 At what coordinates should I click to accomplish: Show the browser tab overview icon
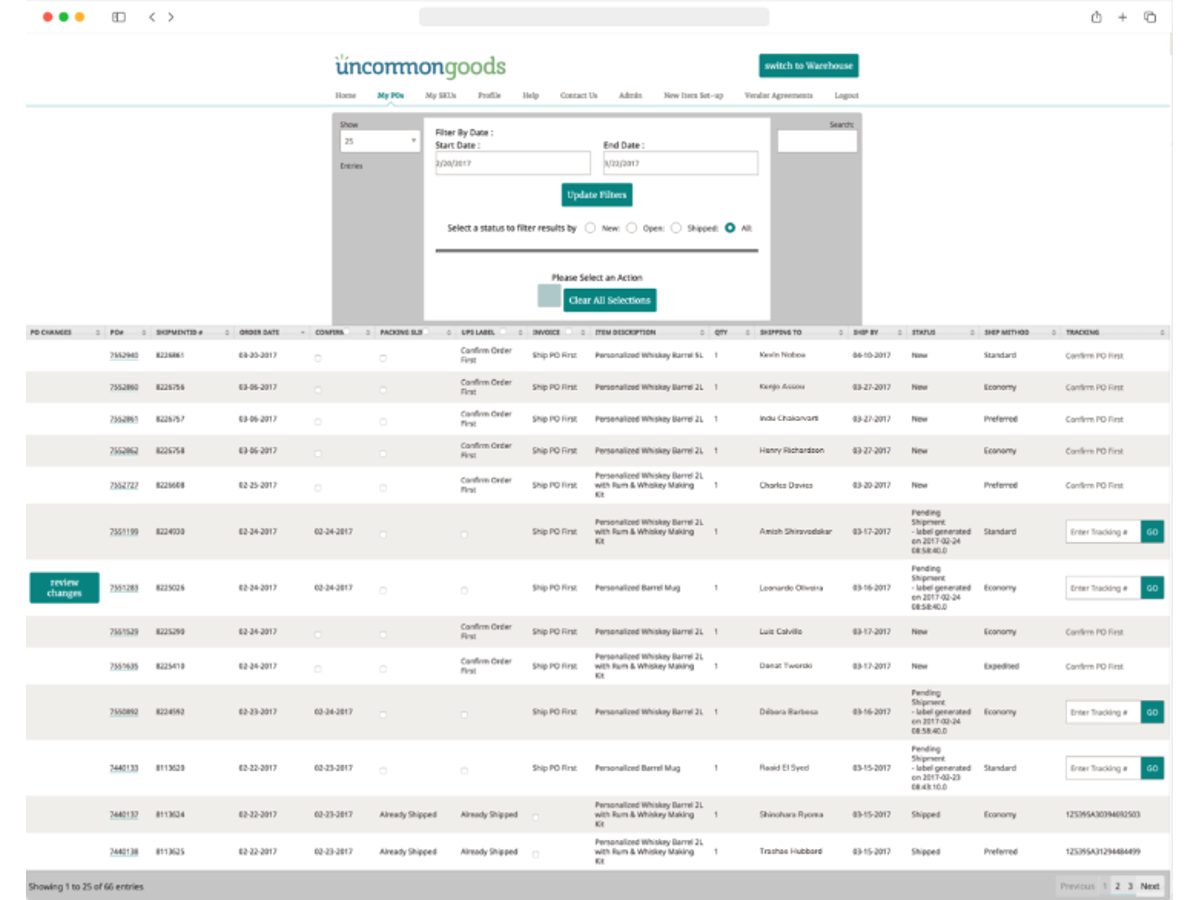[1150, 17]
